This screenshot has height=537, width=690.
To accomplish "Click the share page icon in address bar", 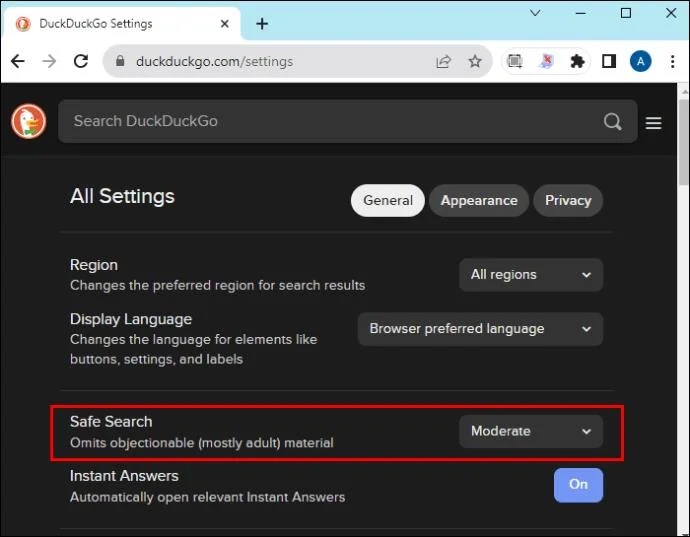I will click(x=443, y=61).
